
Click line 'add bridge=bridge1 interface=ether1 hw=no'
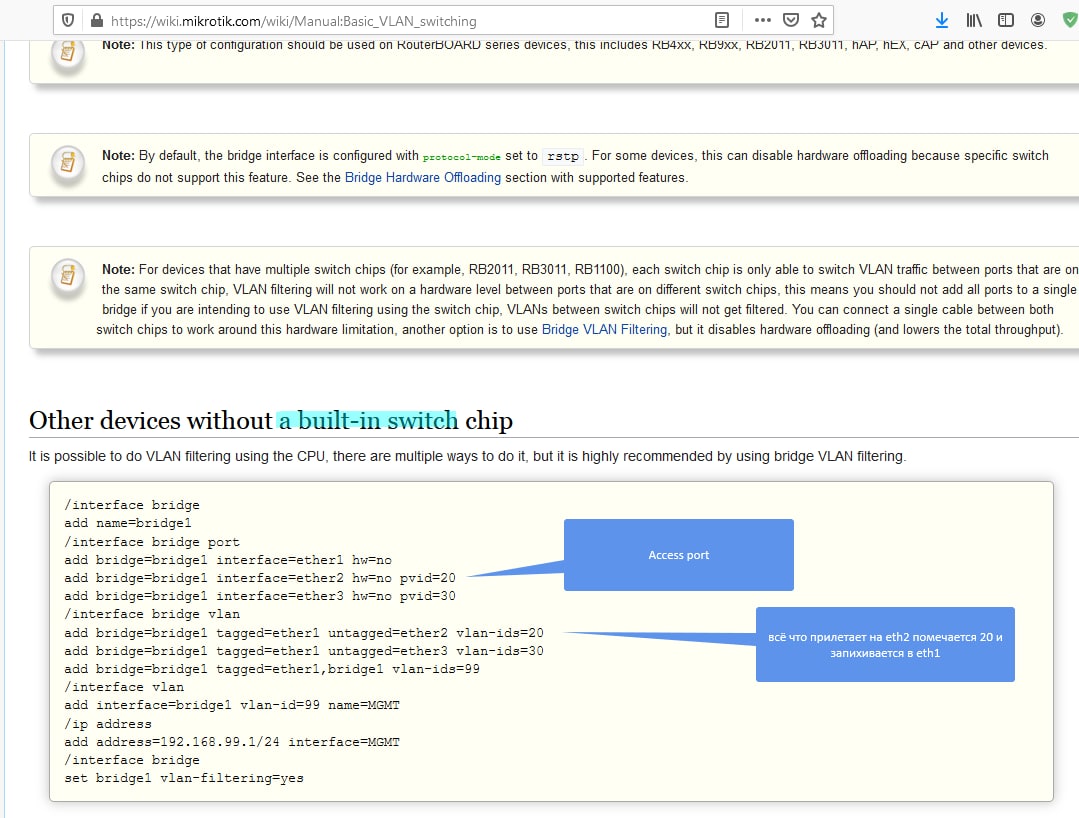pyautogui.click(x=228, y=560)
